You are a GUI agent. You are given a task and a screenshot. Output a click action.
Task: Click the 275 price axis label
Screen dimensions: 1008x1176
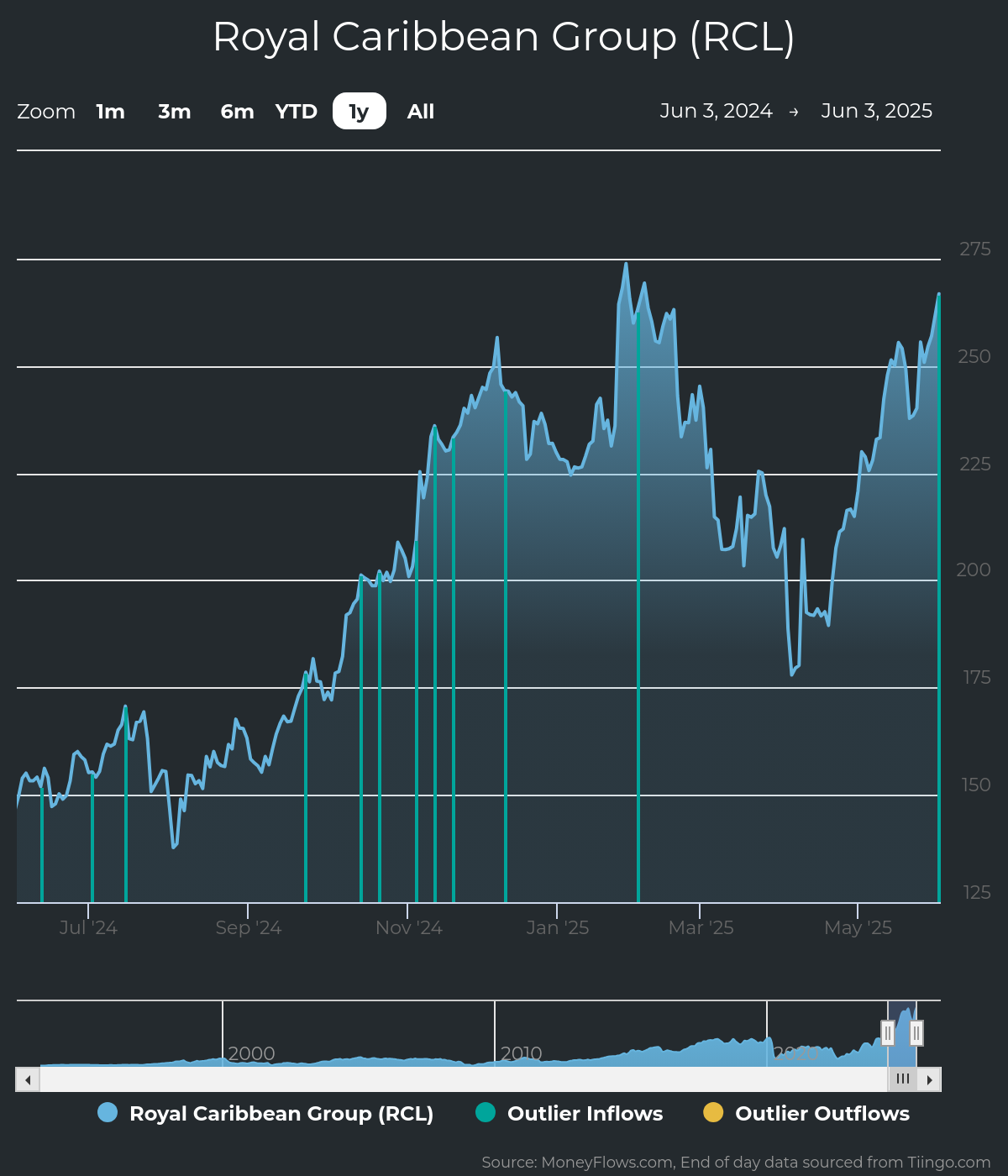[975, 249]
